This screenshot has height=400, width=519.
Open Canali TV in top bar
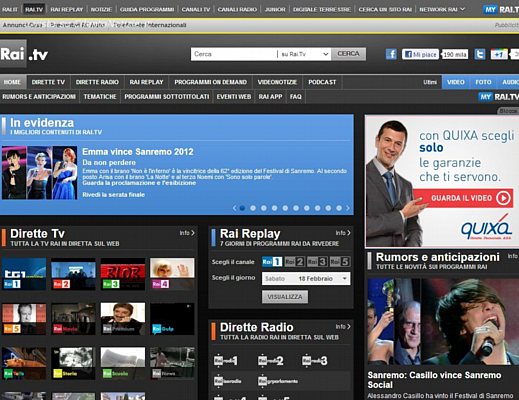click(196, 9)
